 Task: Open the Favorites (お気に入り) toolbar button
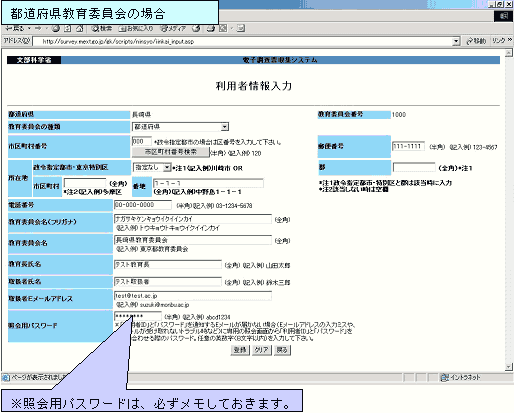136,29
